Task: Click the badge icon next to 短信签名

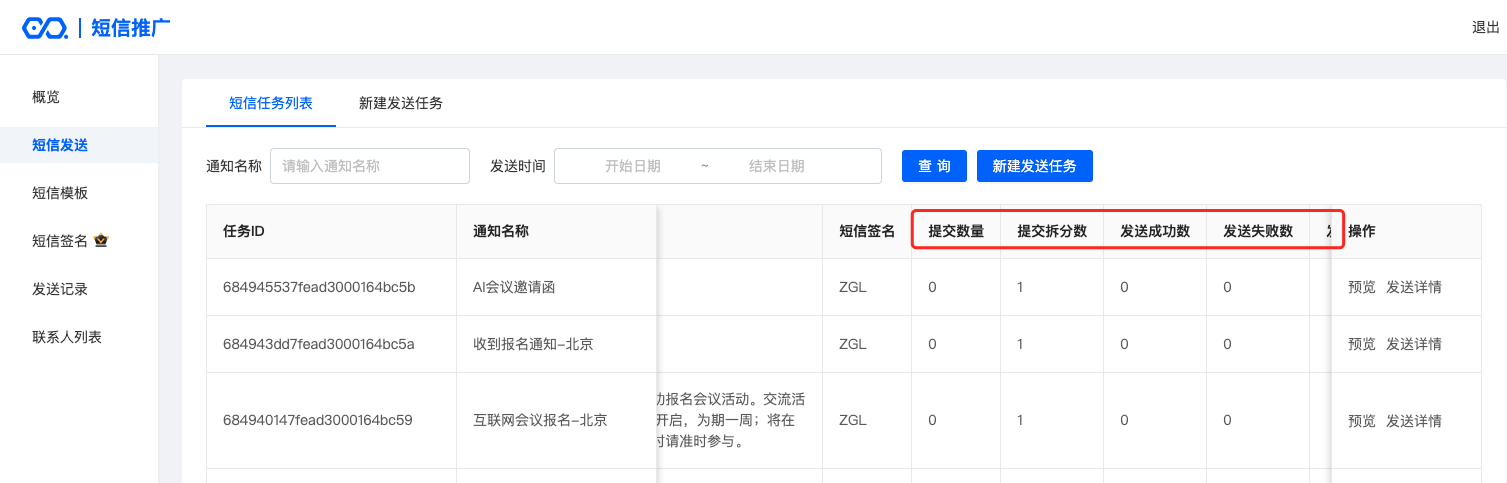Action: pos(101,241)
